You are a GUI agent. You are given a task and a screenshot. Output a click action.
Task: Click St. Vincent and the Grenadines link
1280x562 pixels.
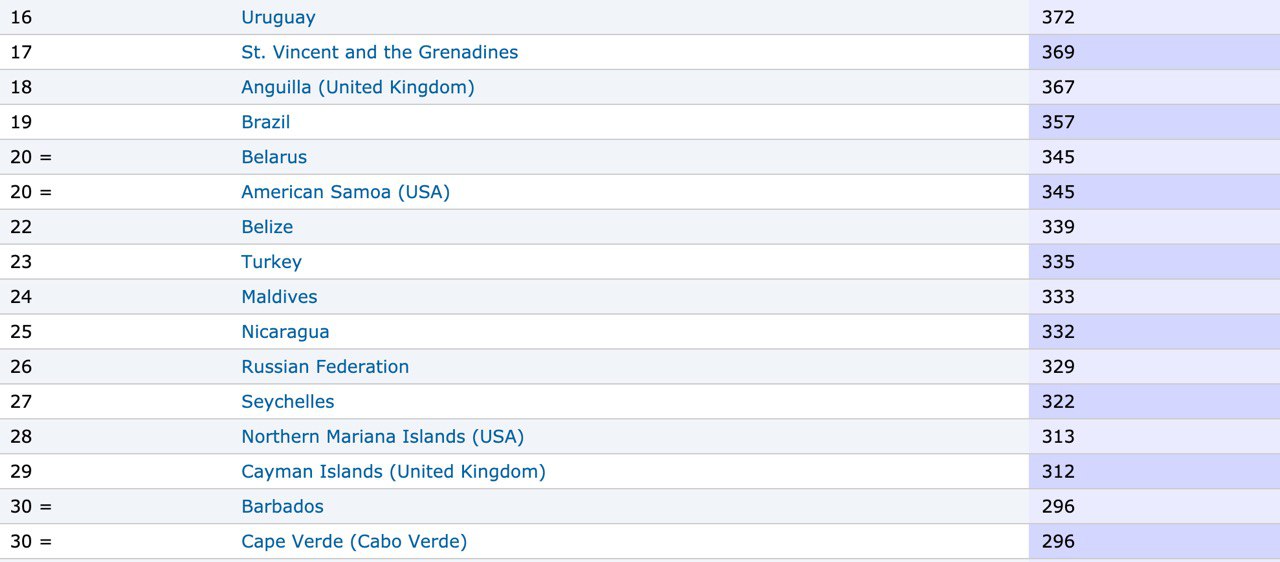point(379,52)
